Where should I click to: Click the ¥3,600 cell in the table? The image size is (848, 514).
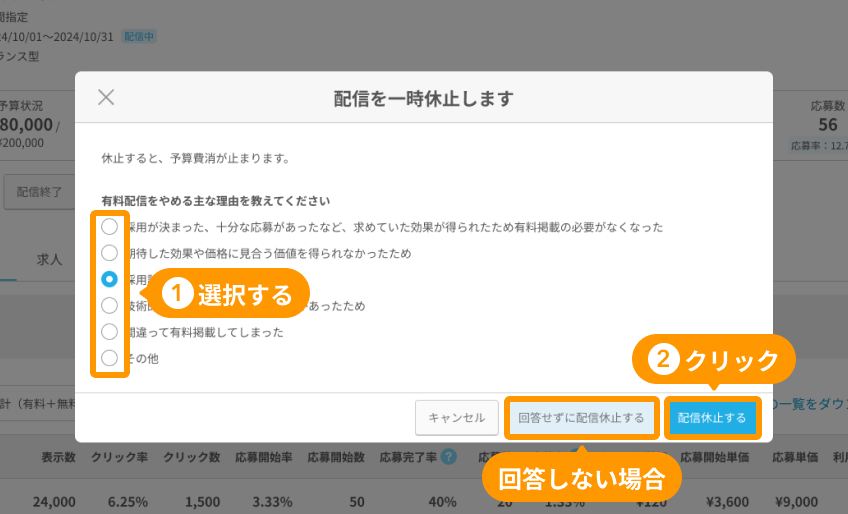coord(727,502)
